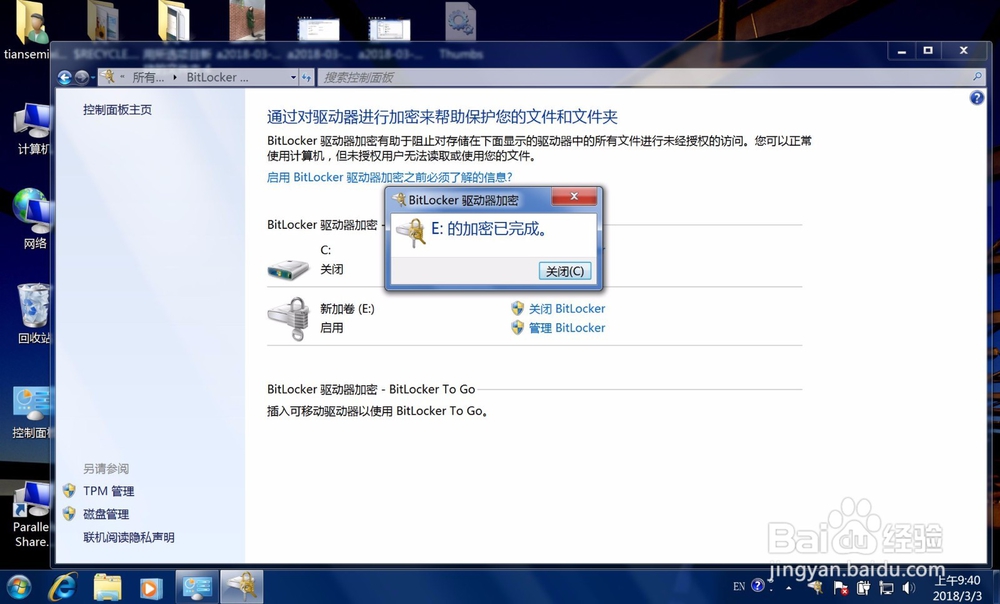Screen dimensions: 1000x604
Task: Click the 所有... breadcrumb segment
Action: pos(148,78)
